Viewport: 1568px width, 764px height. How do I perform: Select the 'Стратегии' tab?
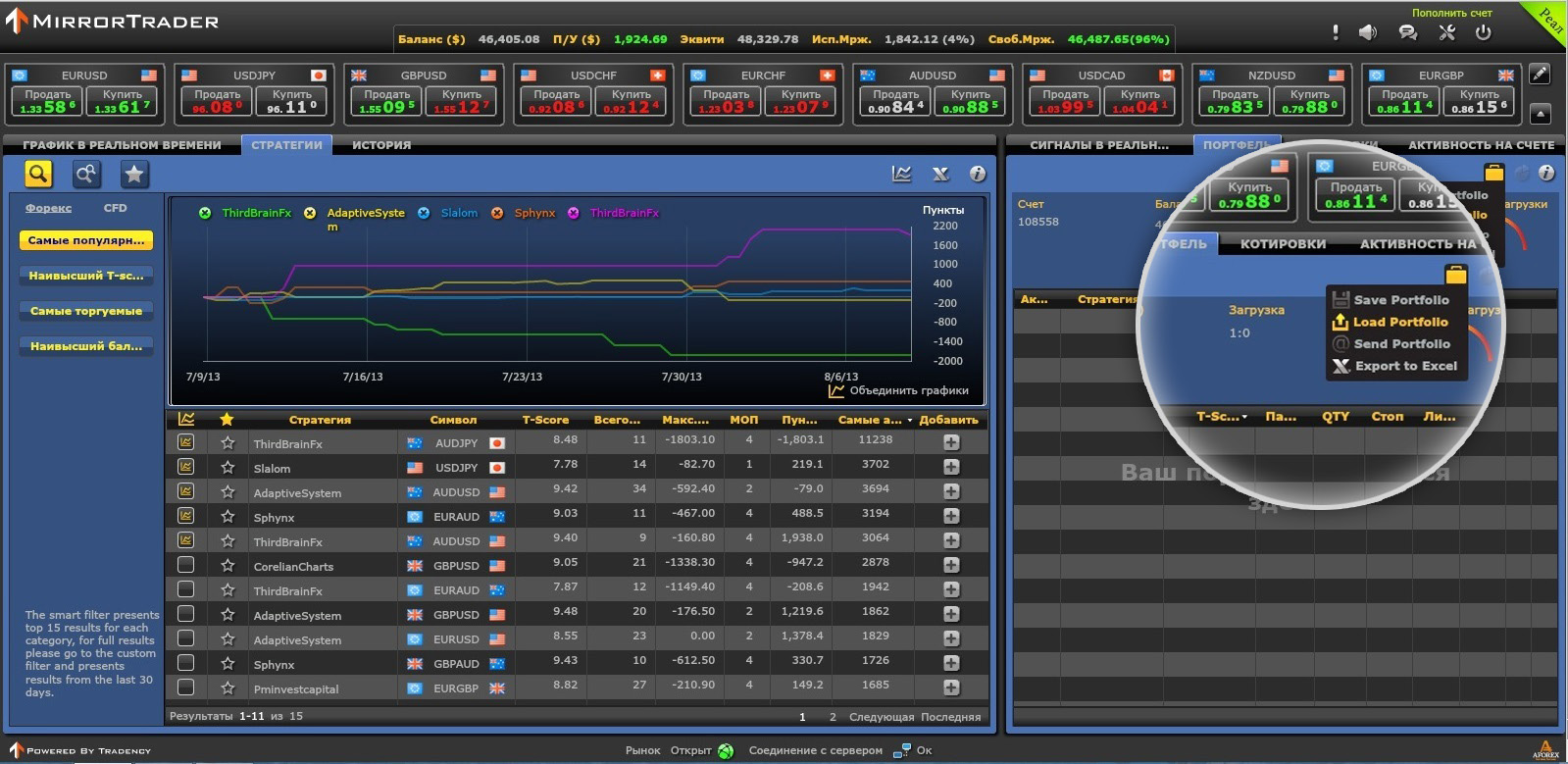pyautogui.click(x=286, y=145)
